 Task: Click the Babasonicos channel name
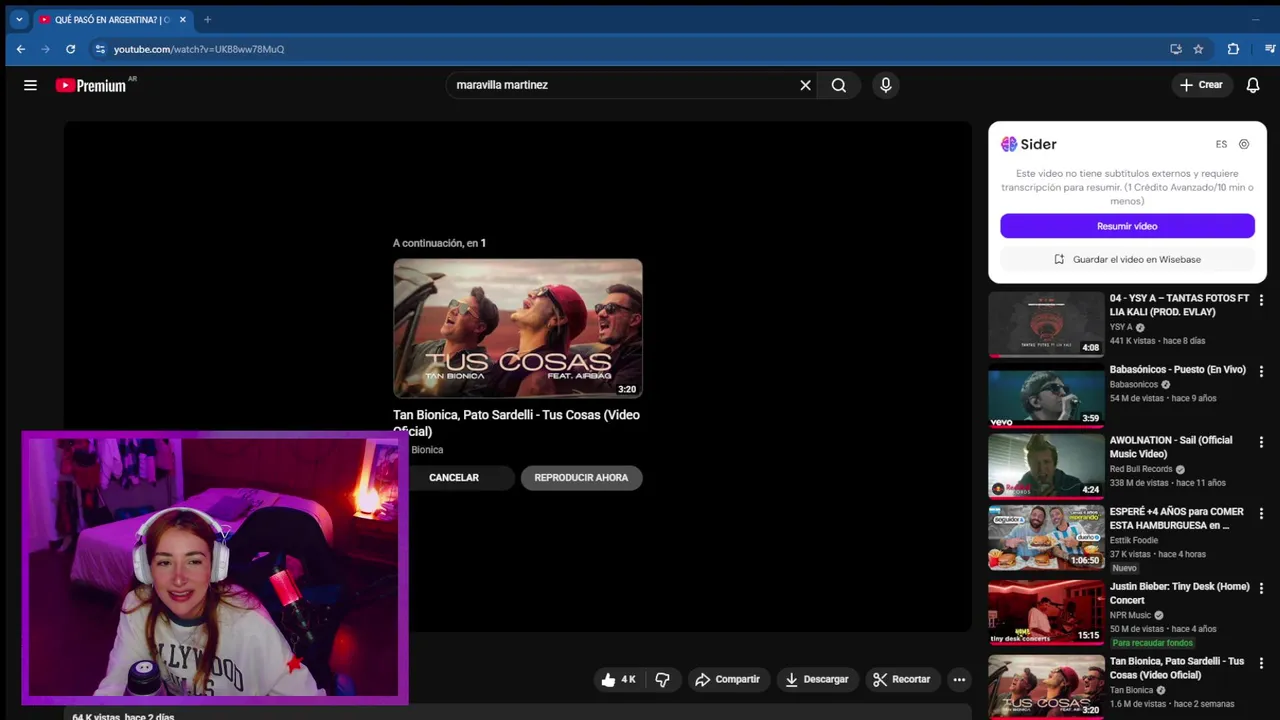click(1133, 384)
